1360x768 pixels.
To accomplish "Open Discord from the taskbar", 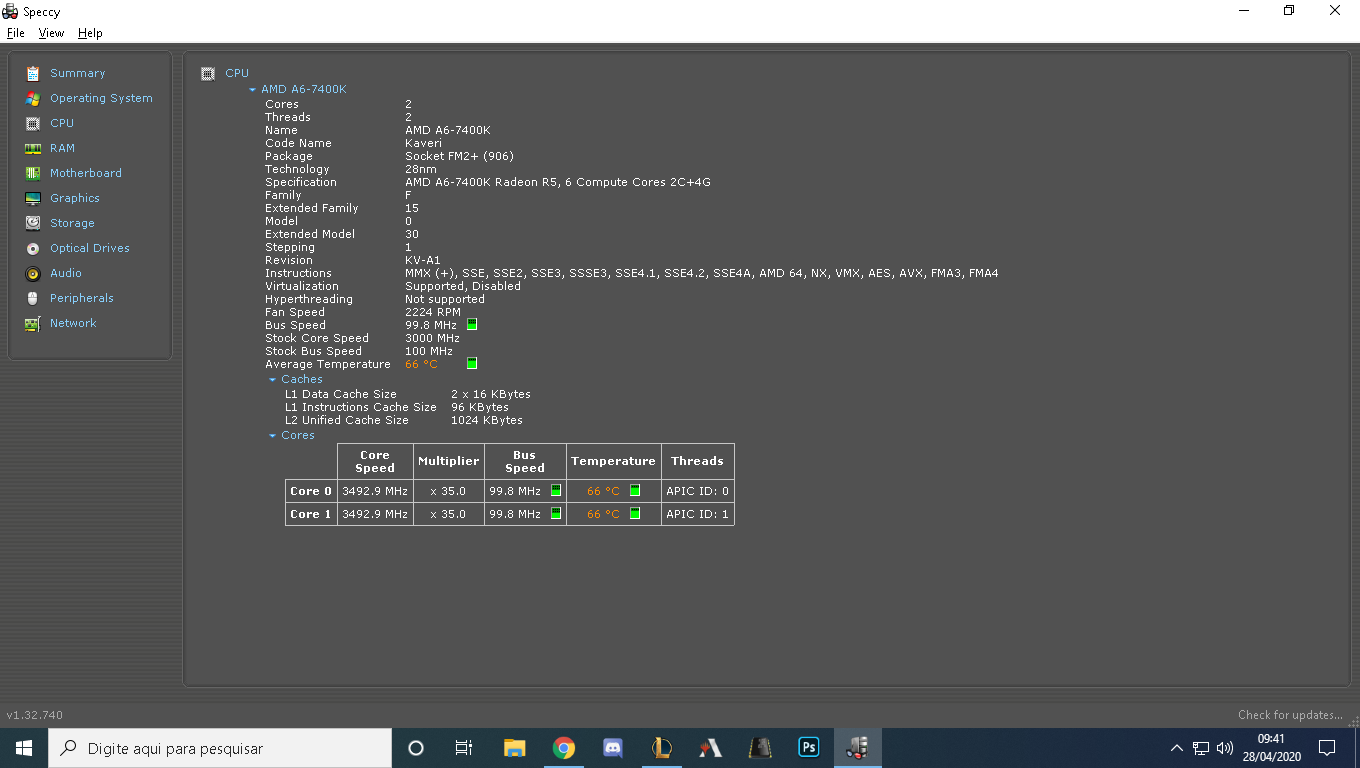I will pos(613,748).
